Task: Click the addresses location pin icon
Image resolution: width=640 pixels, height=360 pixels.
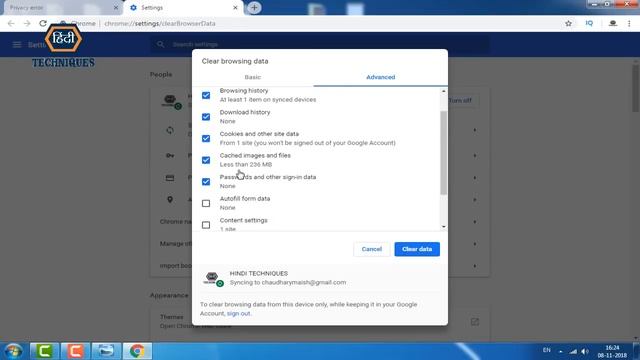Action: coord(170,200)
